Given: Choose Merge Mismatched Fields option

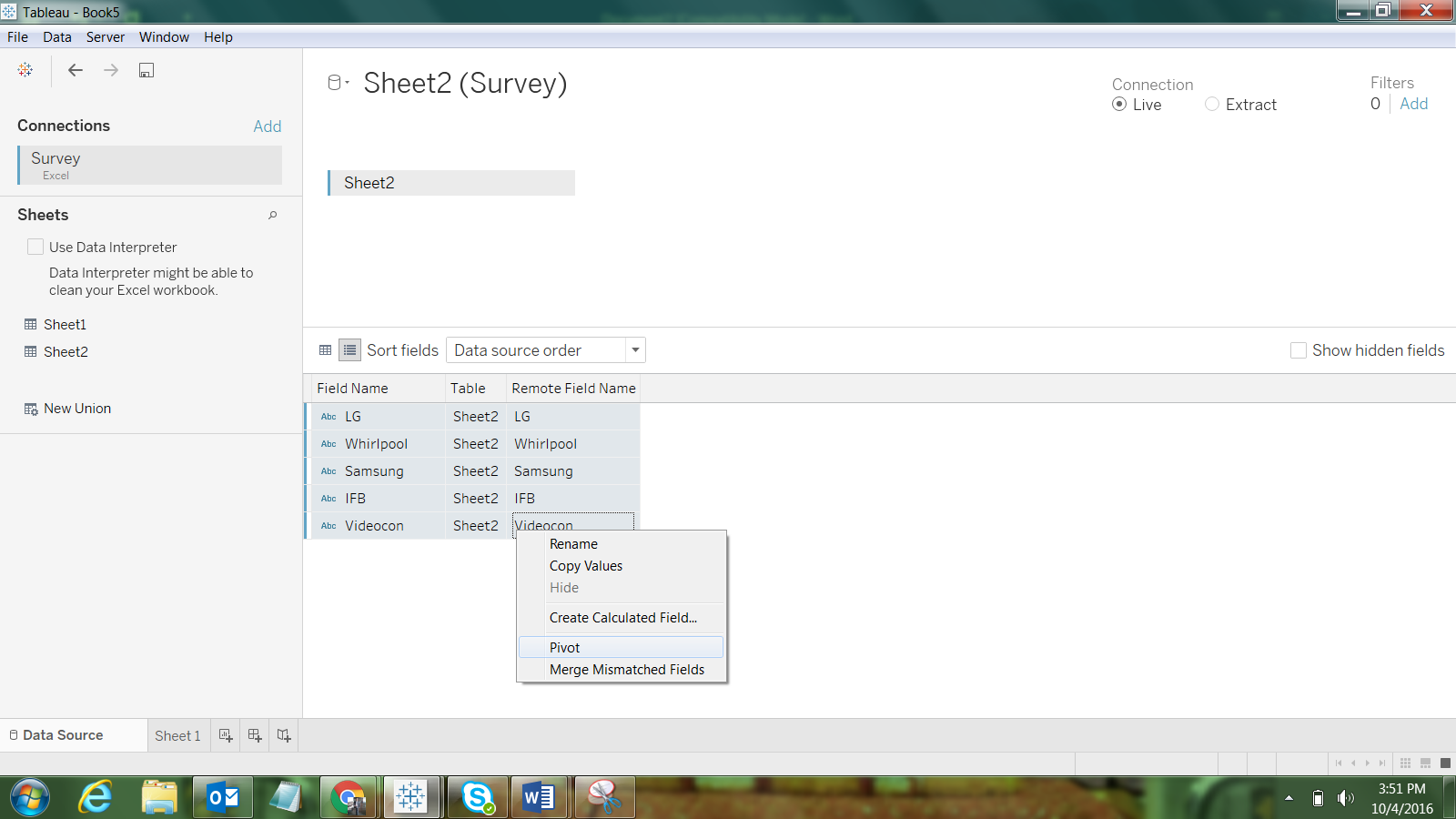Looking at the screenshot, I should pos(621,670).
